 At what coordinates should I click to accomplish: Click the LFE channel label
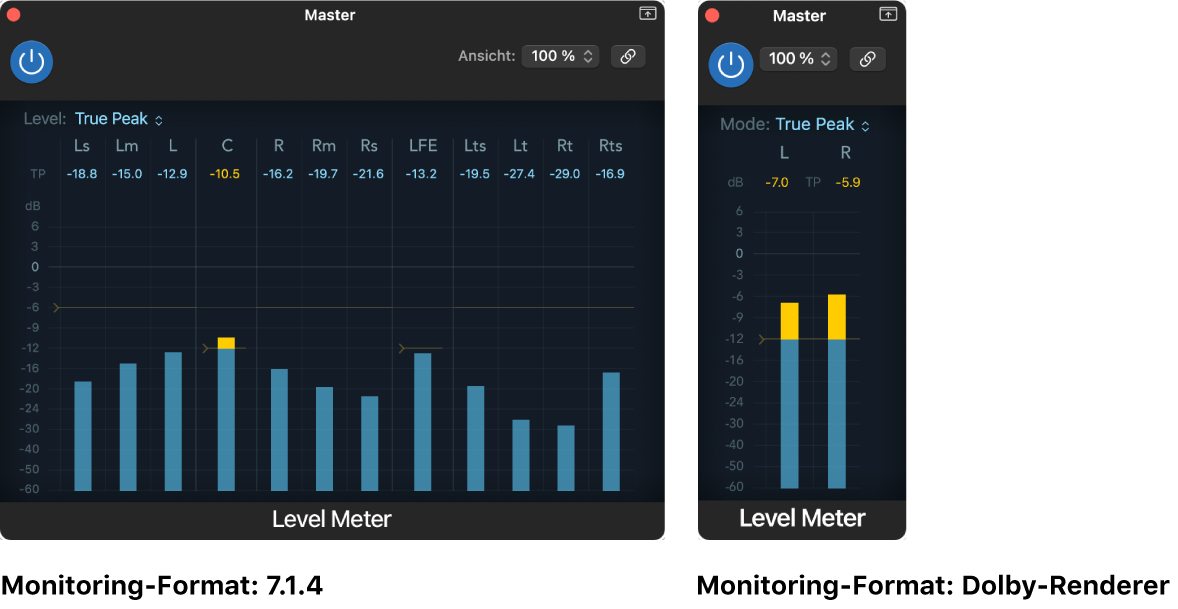point(423,146)
